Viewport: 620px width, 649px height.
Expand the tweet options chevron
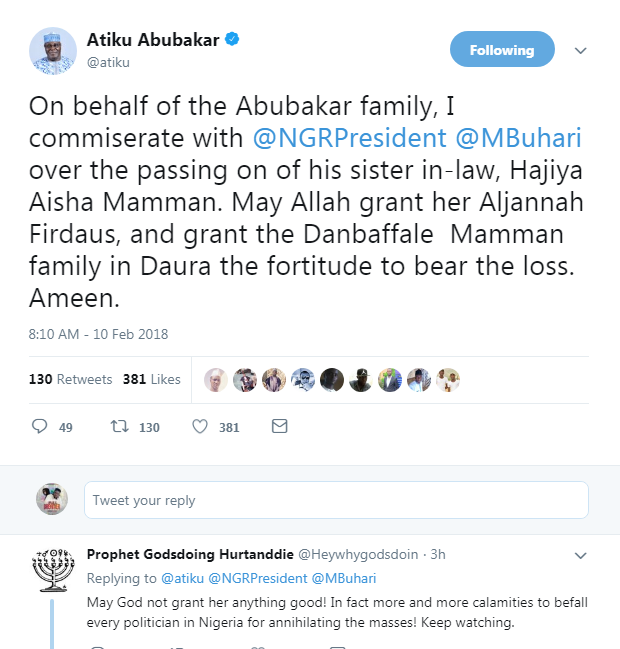pyautogui.click(x=580, y=50)
